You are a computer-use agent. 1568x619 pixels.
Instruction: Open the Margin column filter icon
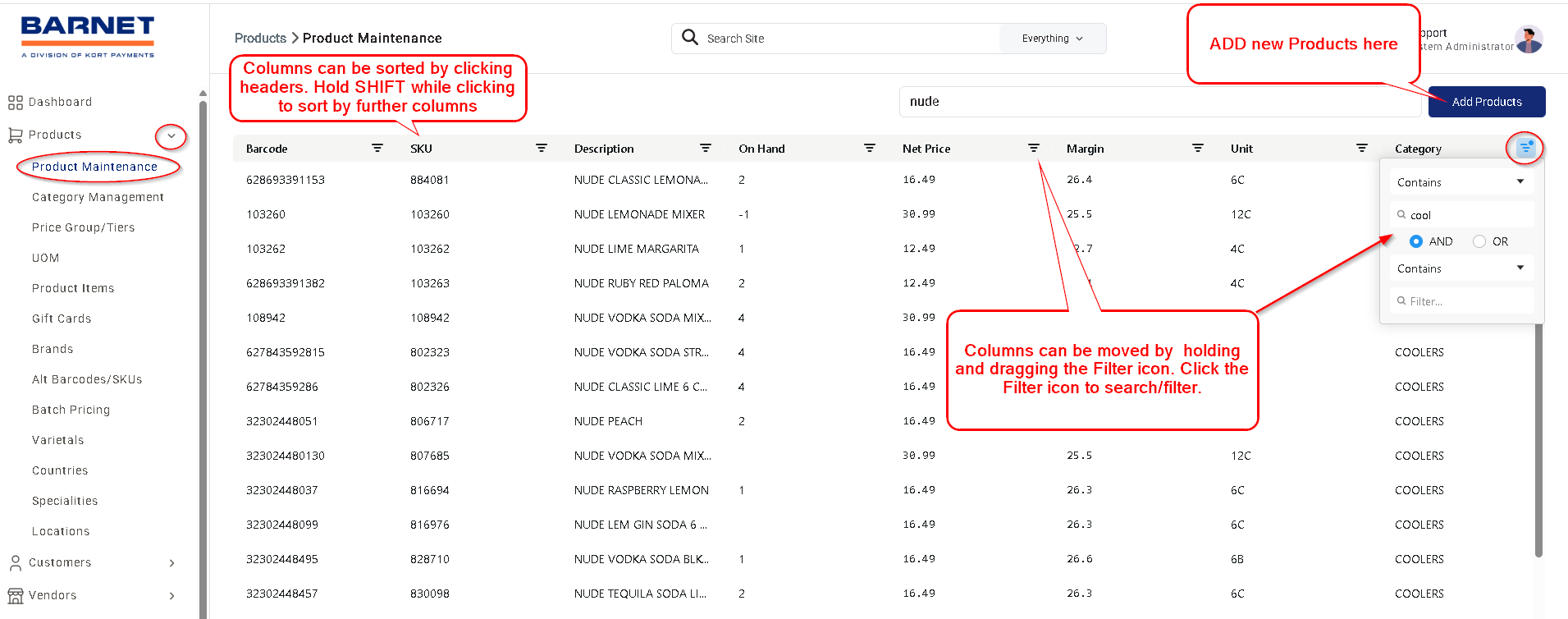[1198, 148]
